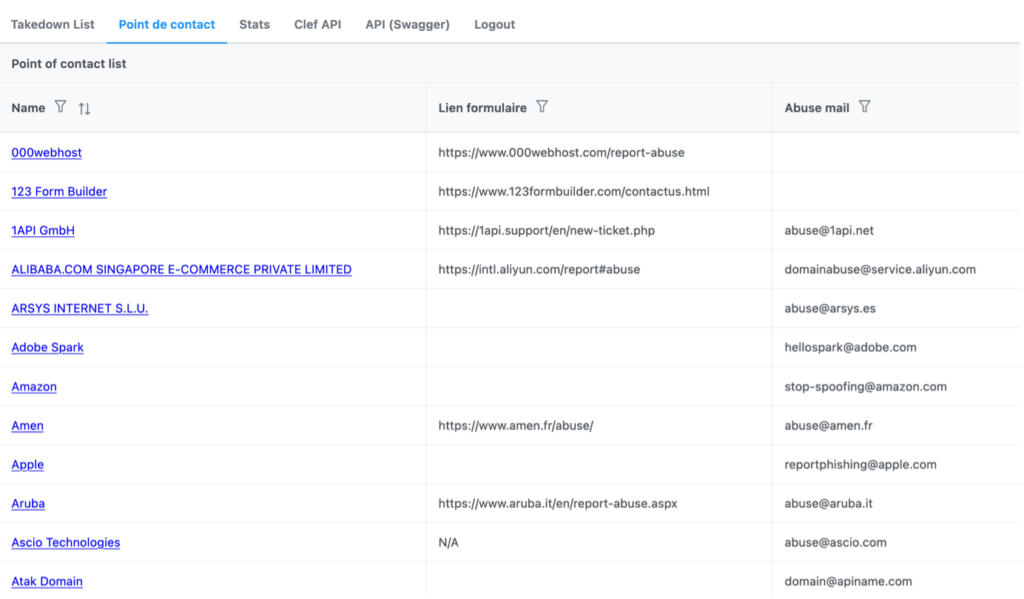
Task: Open the Amen contact link
Action: coord(27,425)
